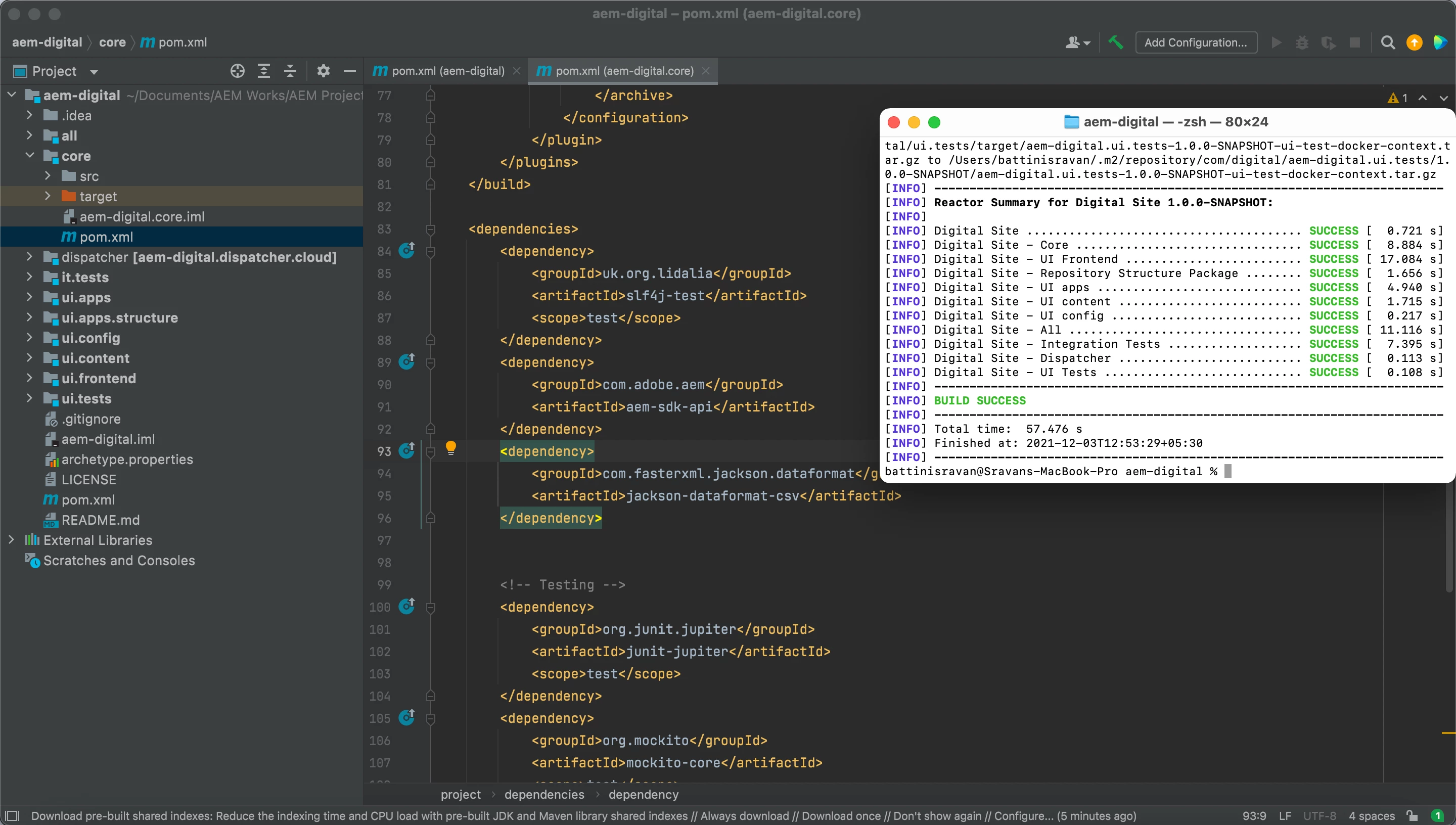
Task: Click Expand All in Project panel
Action: [x=263, y=71]
